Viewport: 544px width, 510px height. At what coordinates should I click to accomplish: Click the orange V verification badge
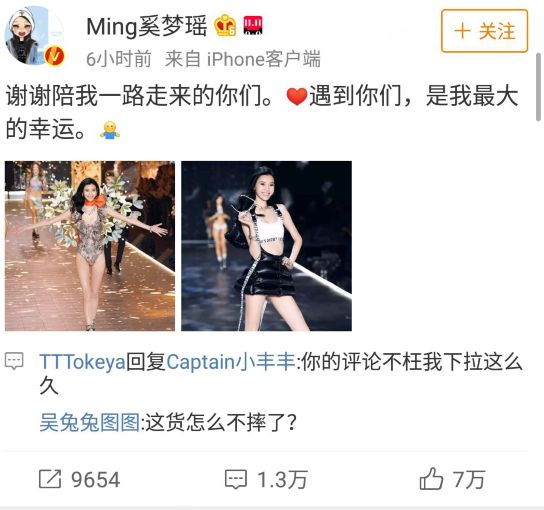[54, 56]
